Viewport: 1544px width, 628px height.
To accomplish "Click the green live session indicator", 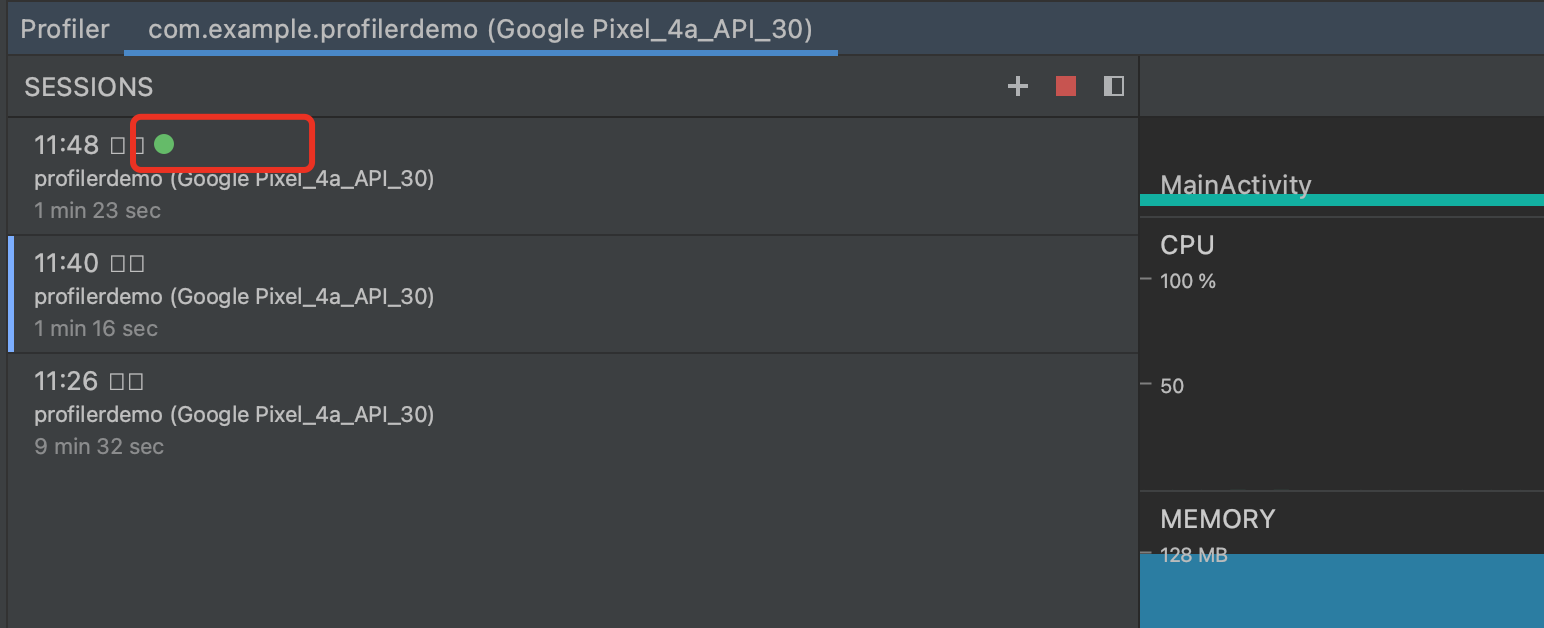I will click(164, 144).
